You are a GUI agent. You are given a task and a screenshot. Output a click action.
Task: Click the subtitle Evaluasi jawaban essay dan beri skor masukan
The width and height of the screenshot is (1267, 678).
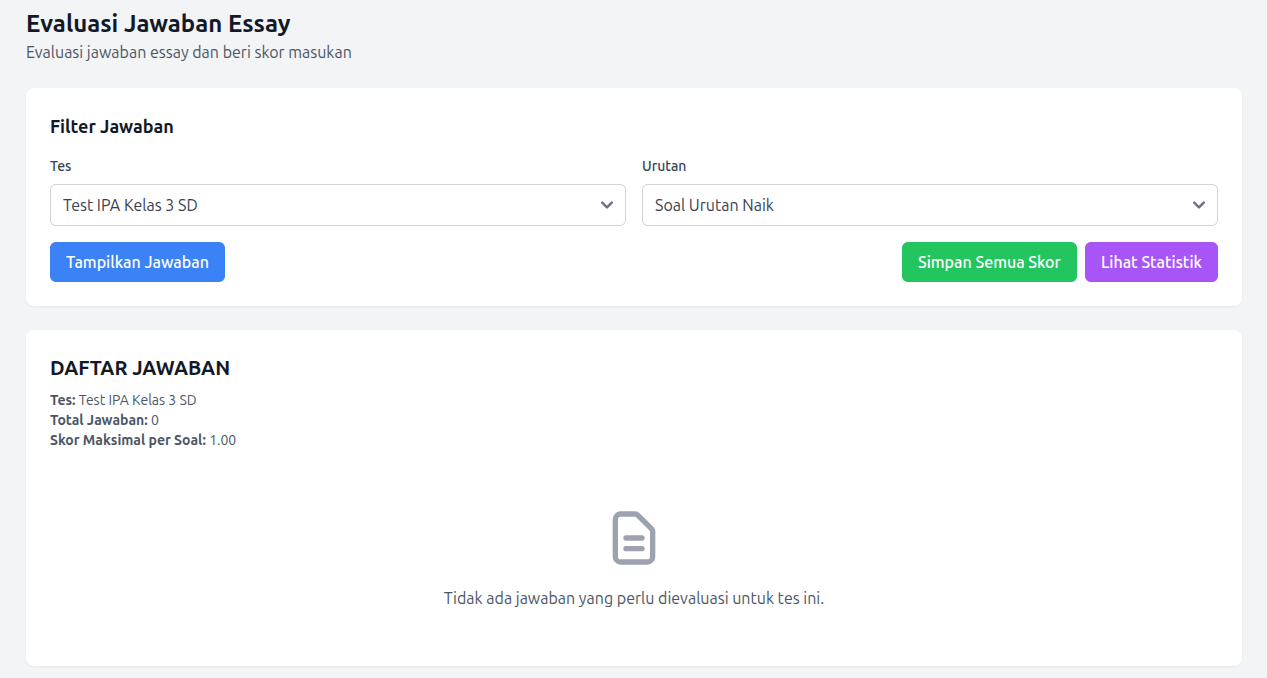188,52
